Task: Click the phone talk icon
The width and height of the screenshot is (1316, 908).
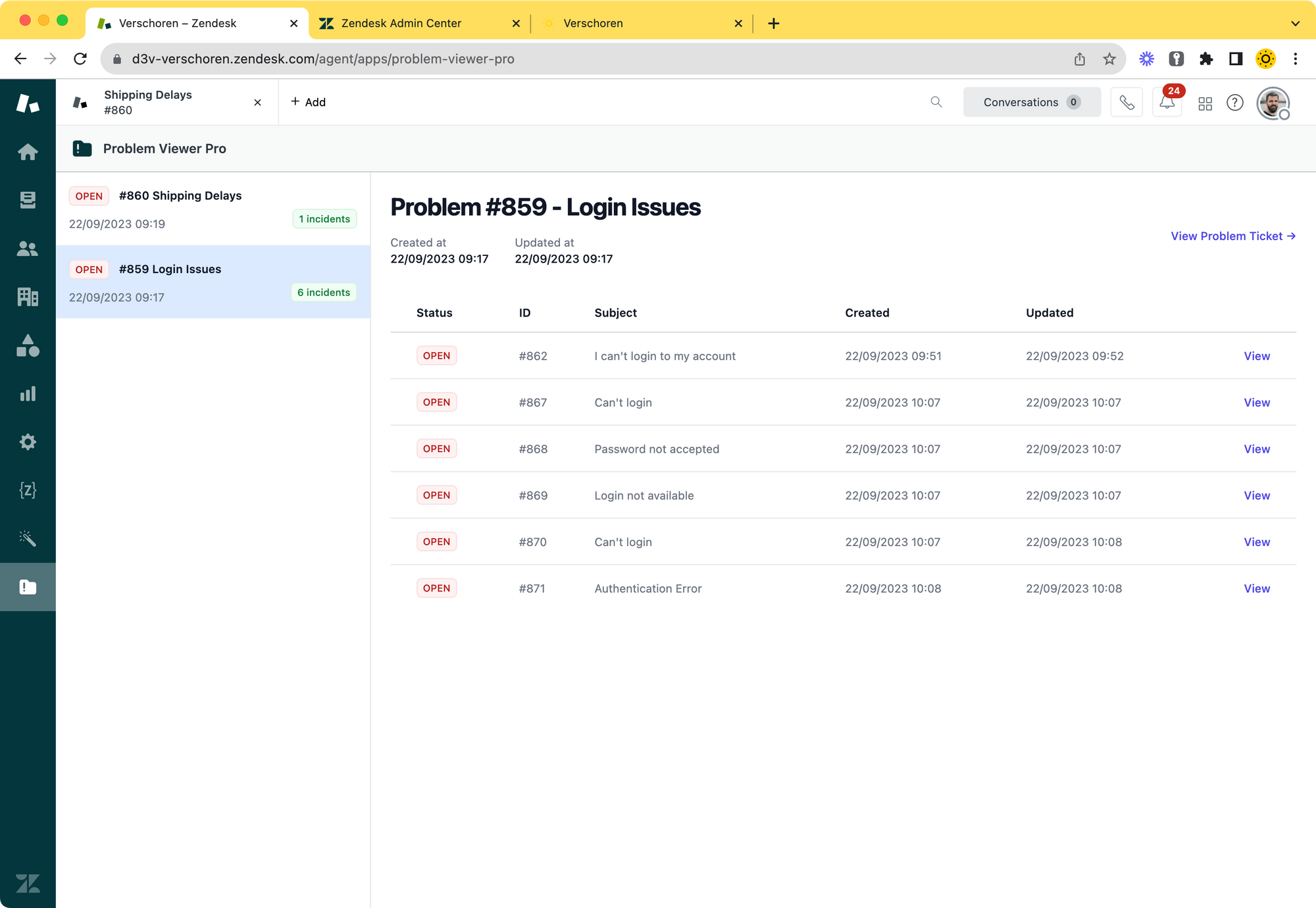Action: pos(1126,103)
